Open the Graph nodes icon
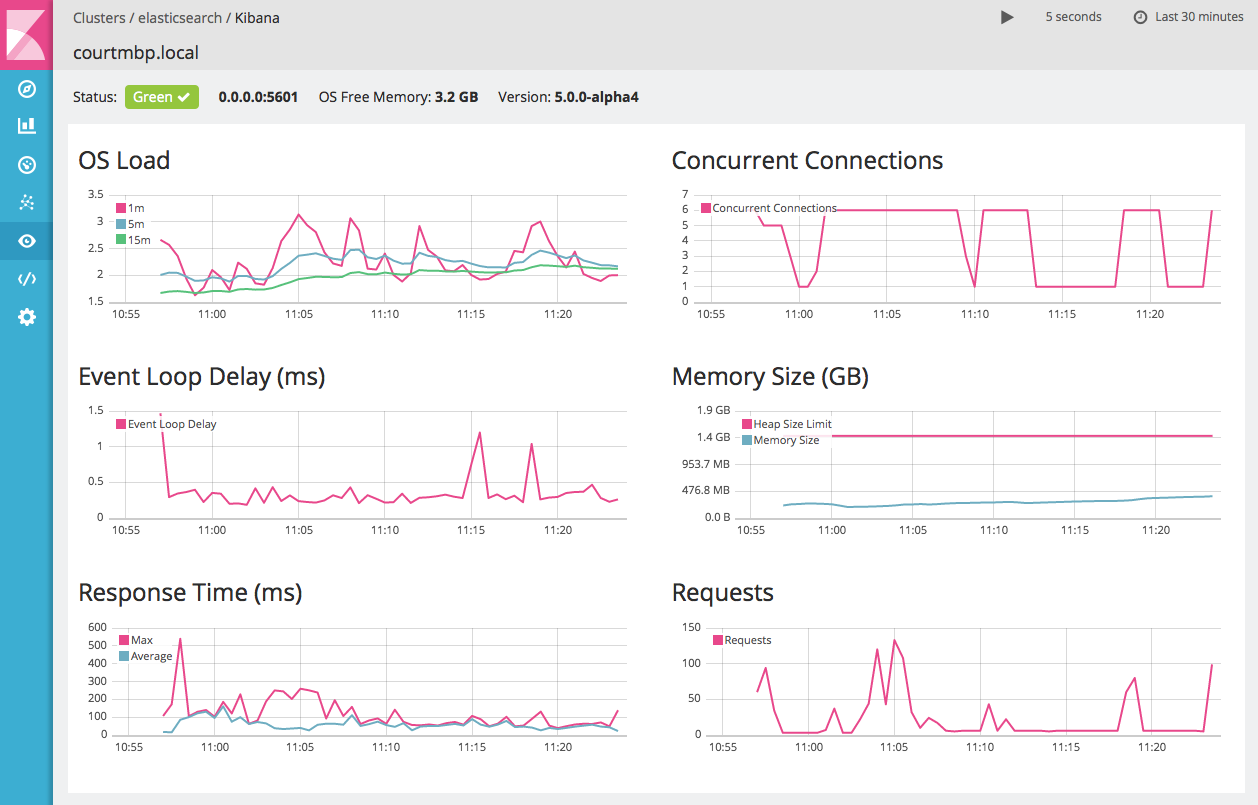This screenshot has width=1258, height=805. [x=27, y=203]
